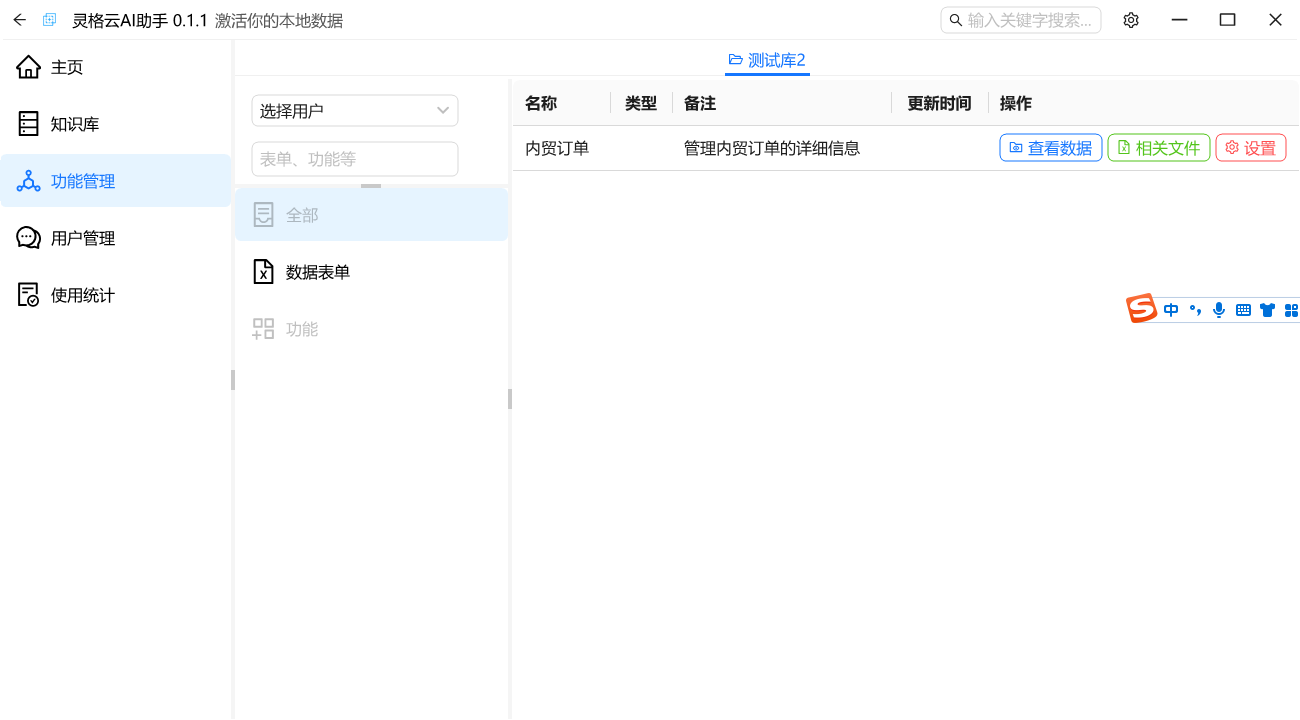Expand the 选择用户 dropdown

pyautogui.click(x=354, y=111)
